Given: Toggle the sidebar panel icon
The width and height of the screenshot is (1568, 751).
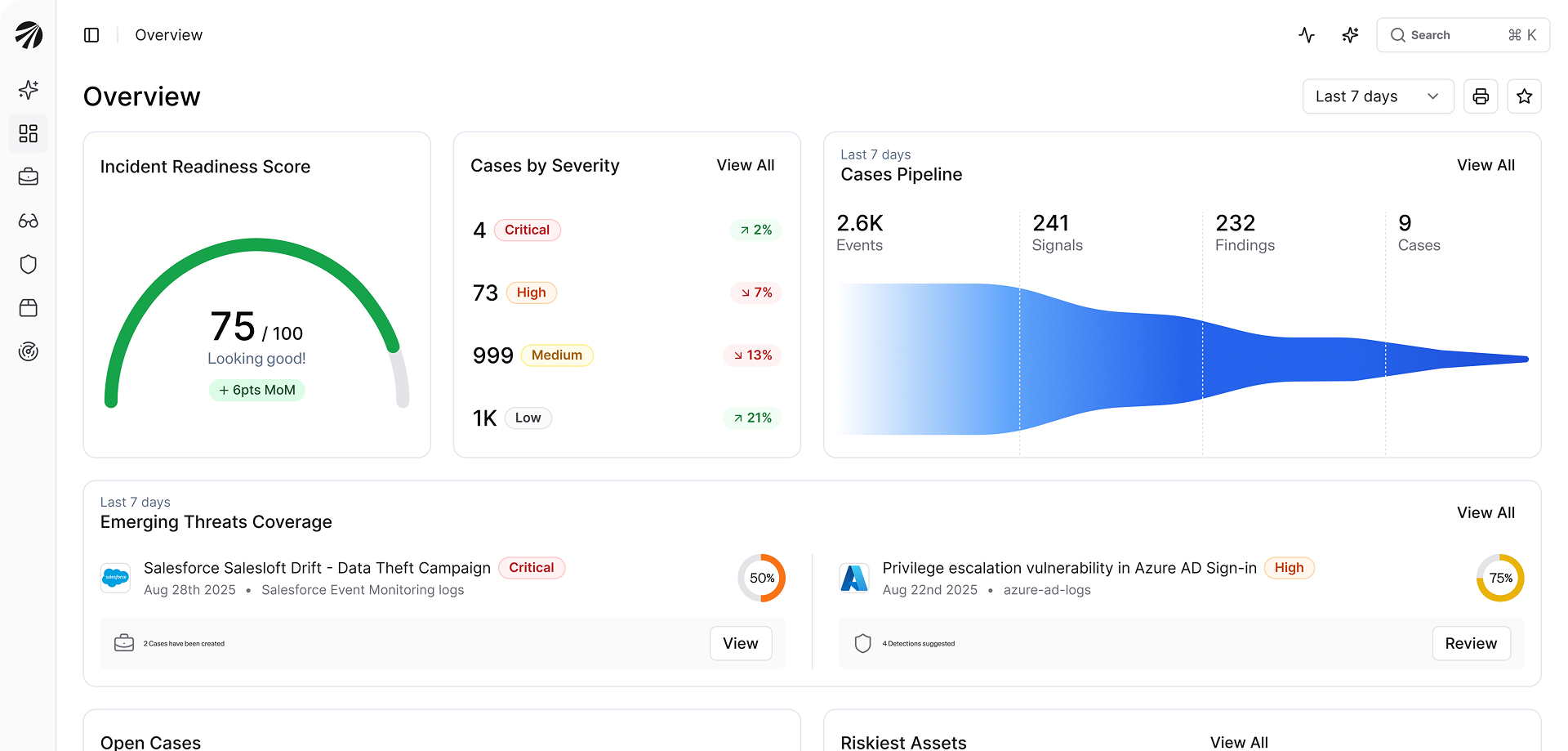Looking at the screenshot, I should (x=91, y=35).
